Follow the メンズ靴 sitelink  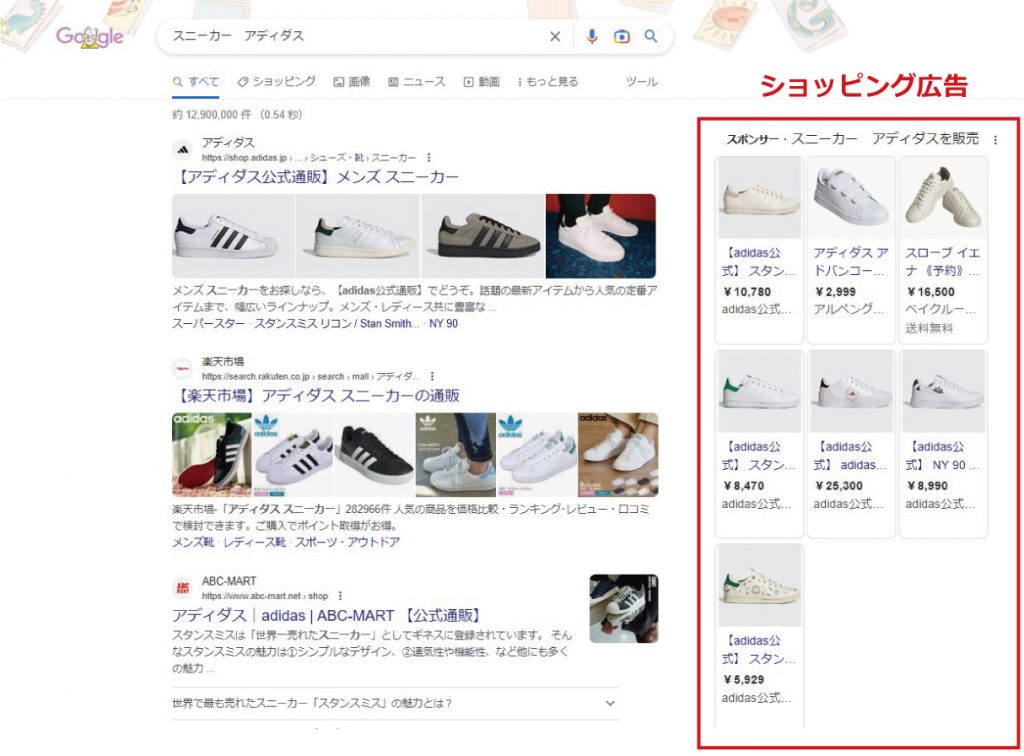point(193,543)
